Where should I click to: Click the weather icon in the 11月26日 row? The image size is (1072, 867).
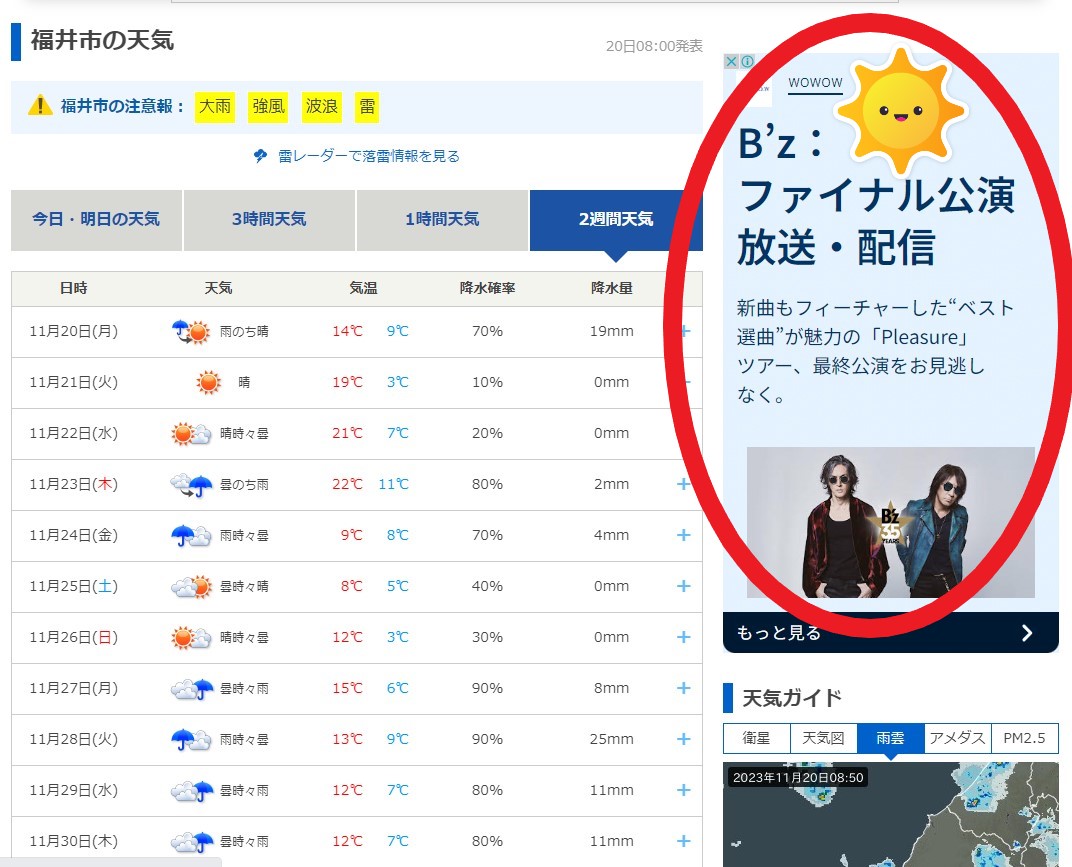click(191, 637)
